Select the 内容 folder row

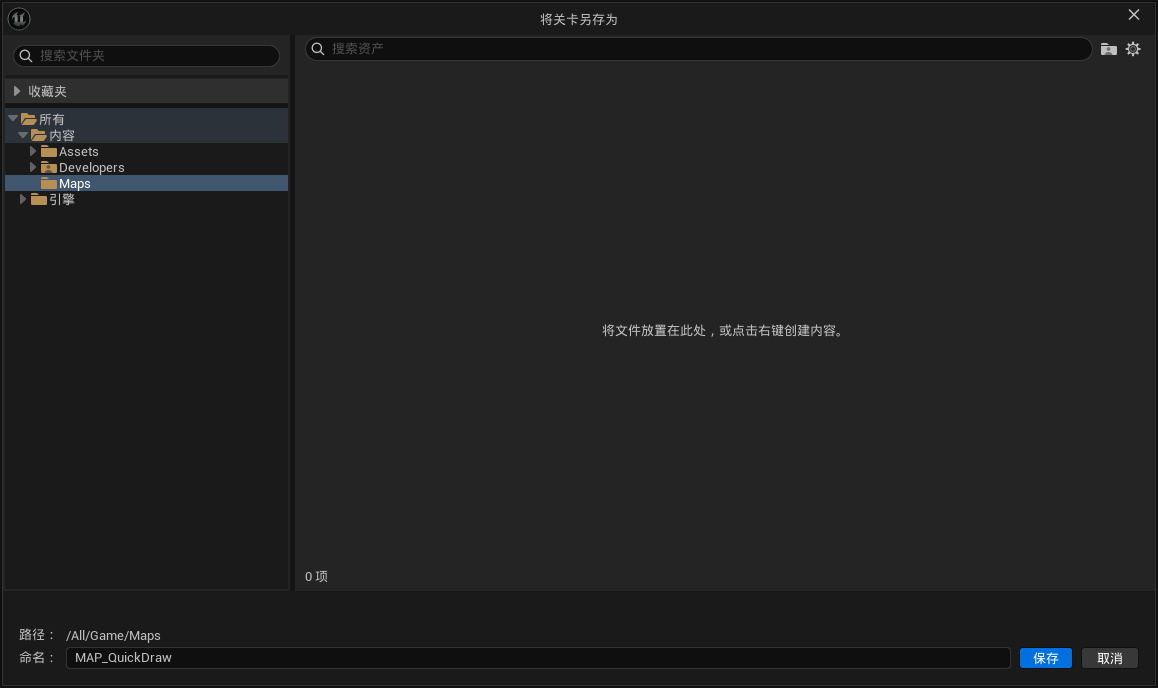pos(146,135)
